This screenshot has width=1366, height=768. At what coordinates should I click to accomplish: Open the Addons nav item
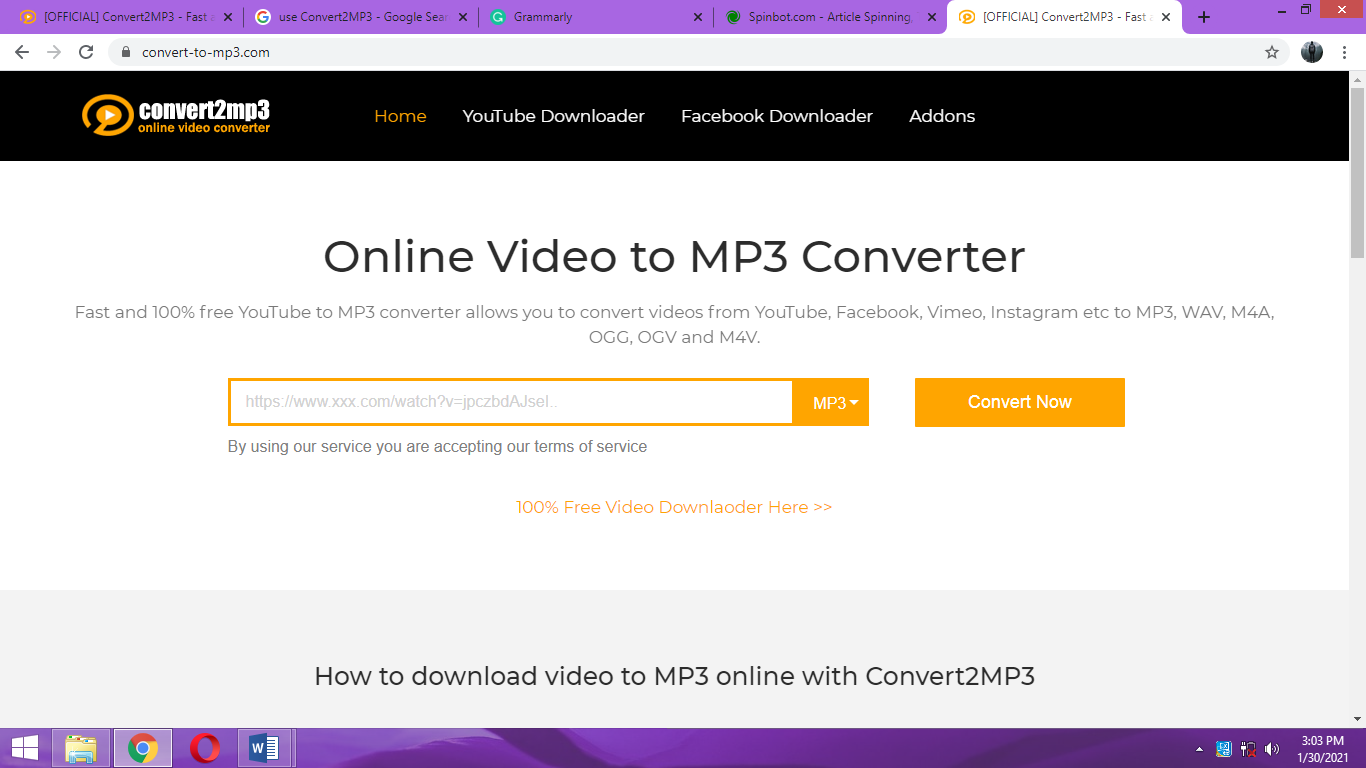pyautogui.click(x=942, y=116)
